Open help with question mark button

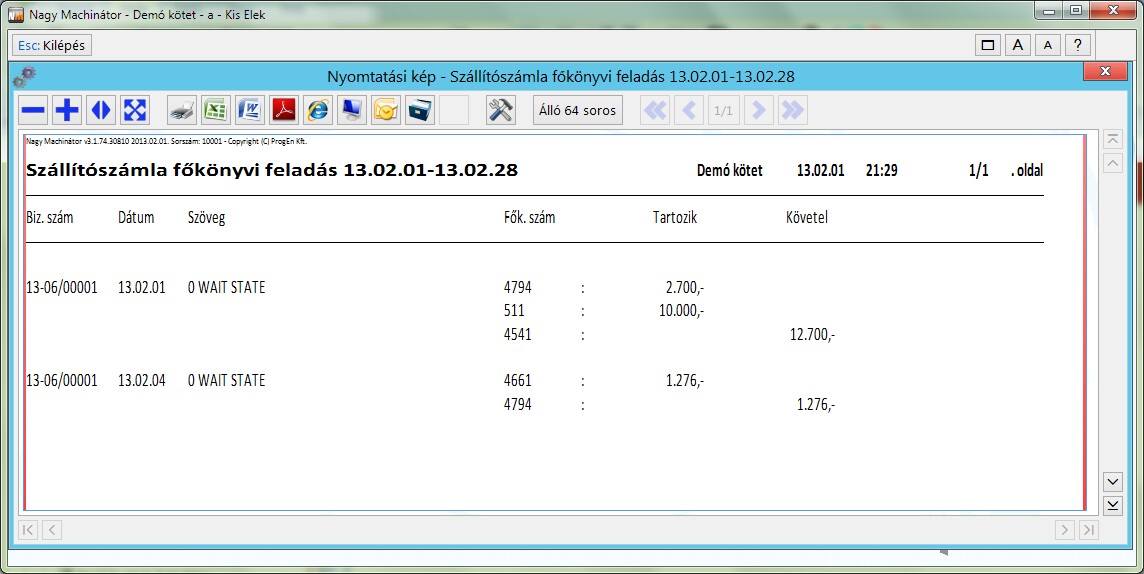point(1078,45)
